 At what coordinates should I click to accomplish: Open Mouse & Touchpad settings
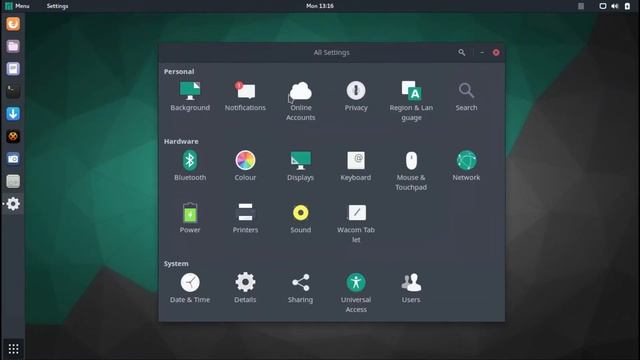pyautogui.click(x=411, y=171)
